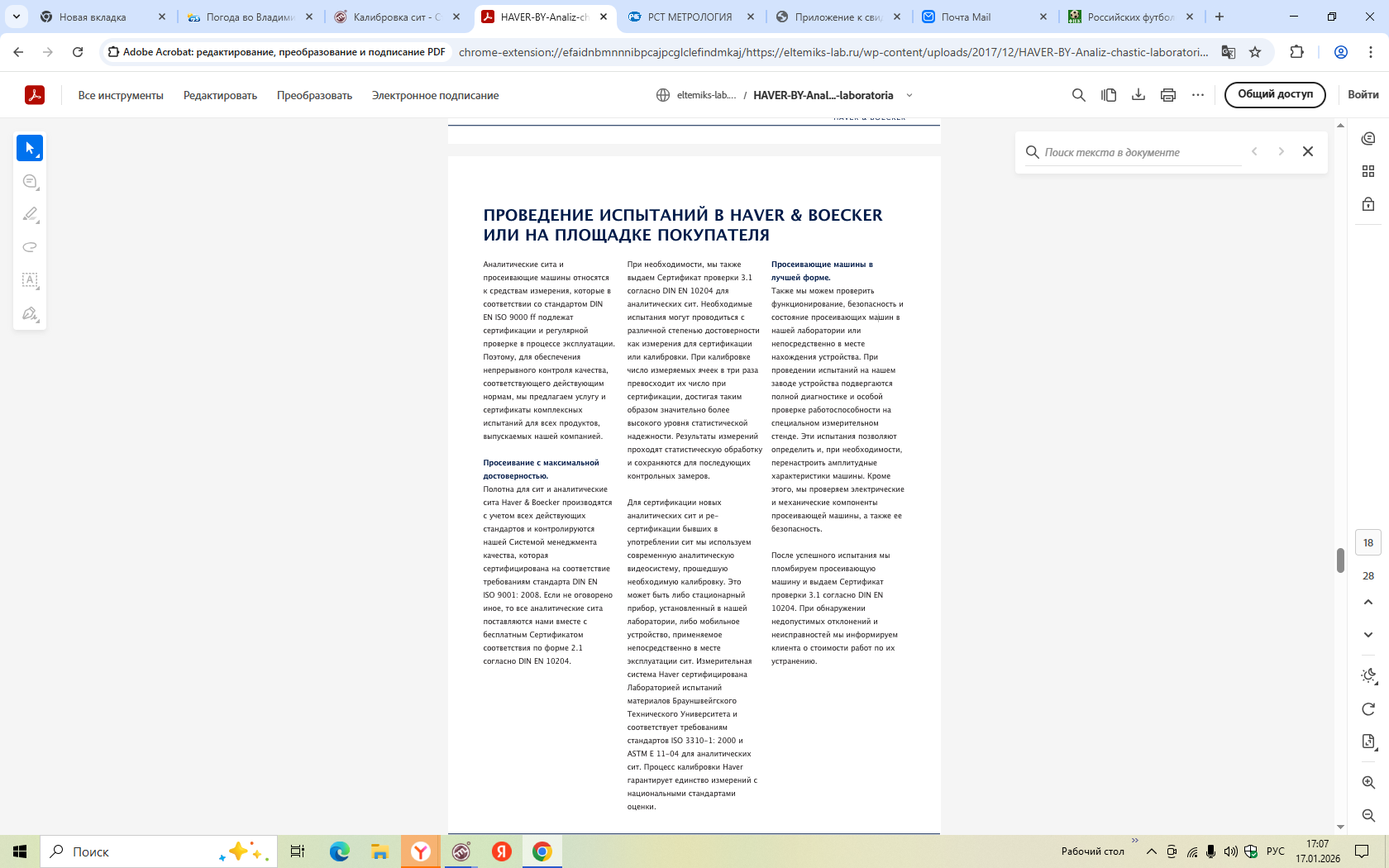Select the arrow selection tool

(30, 148)
